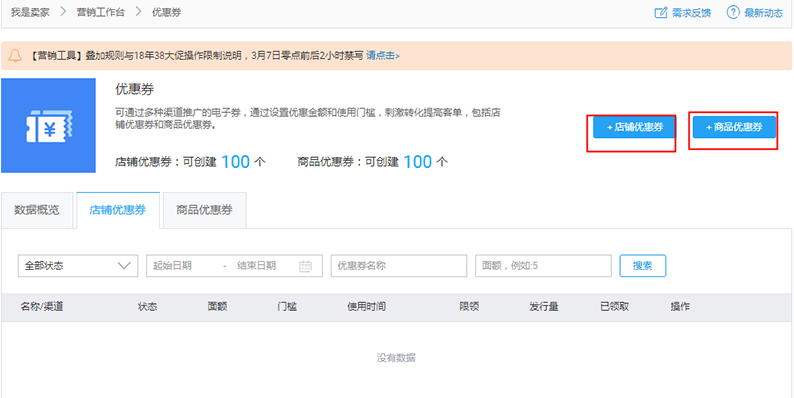Click the blue coupon ticket image
Viewport: 794px width, 398px height.
49,126
